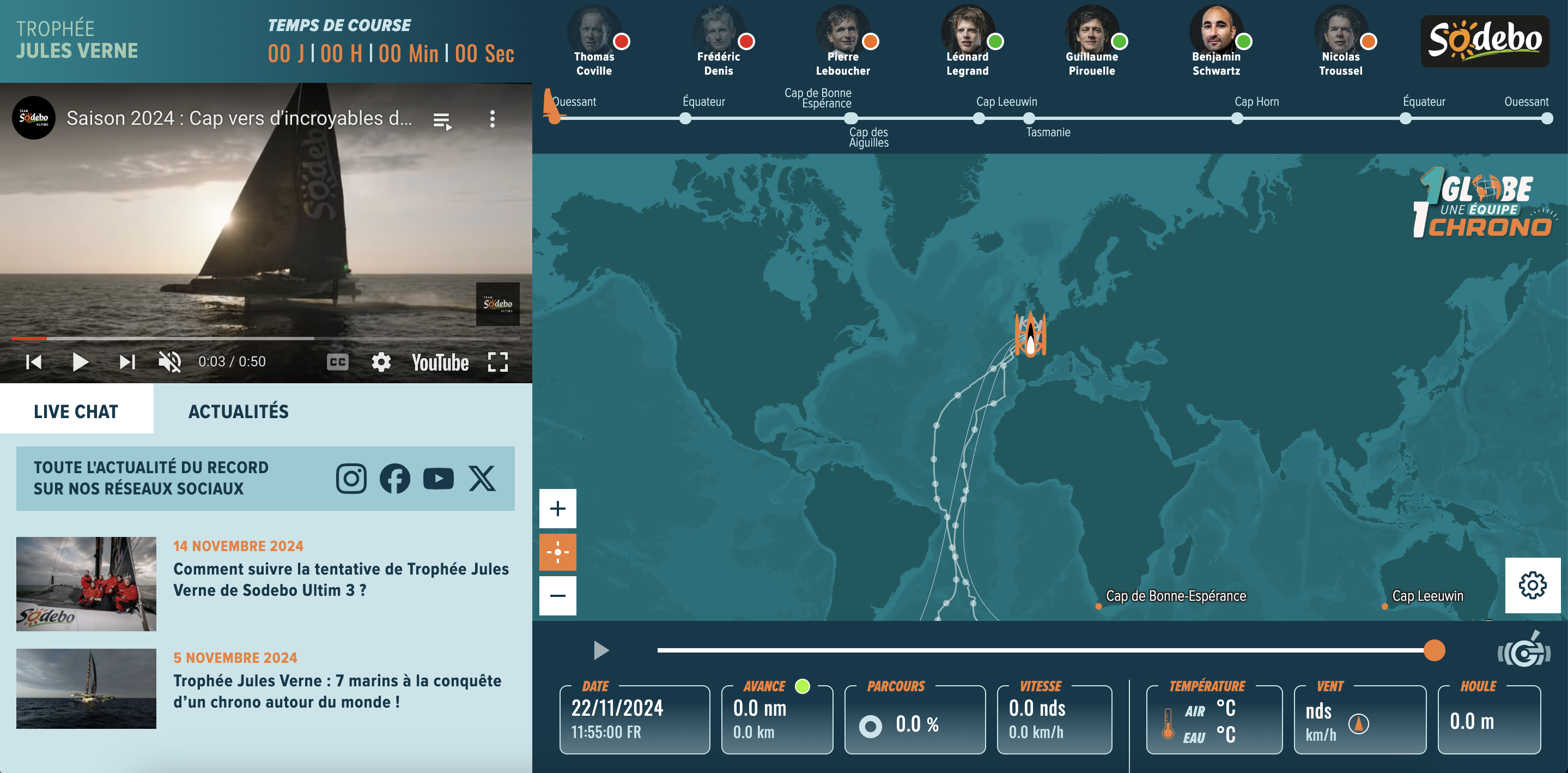Click the temperature thermometer icon

pos(1168,723)
